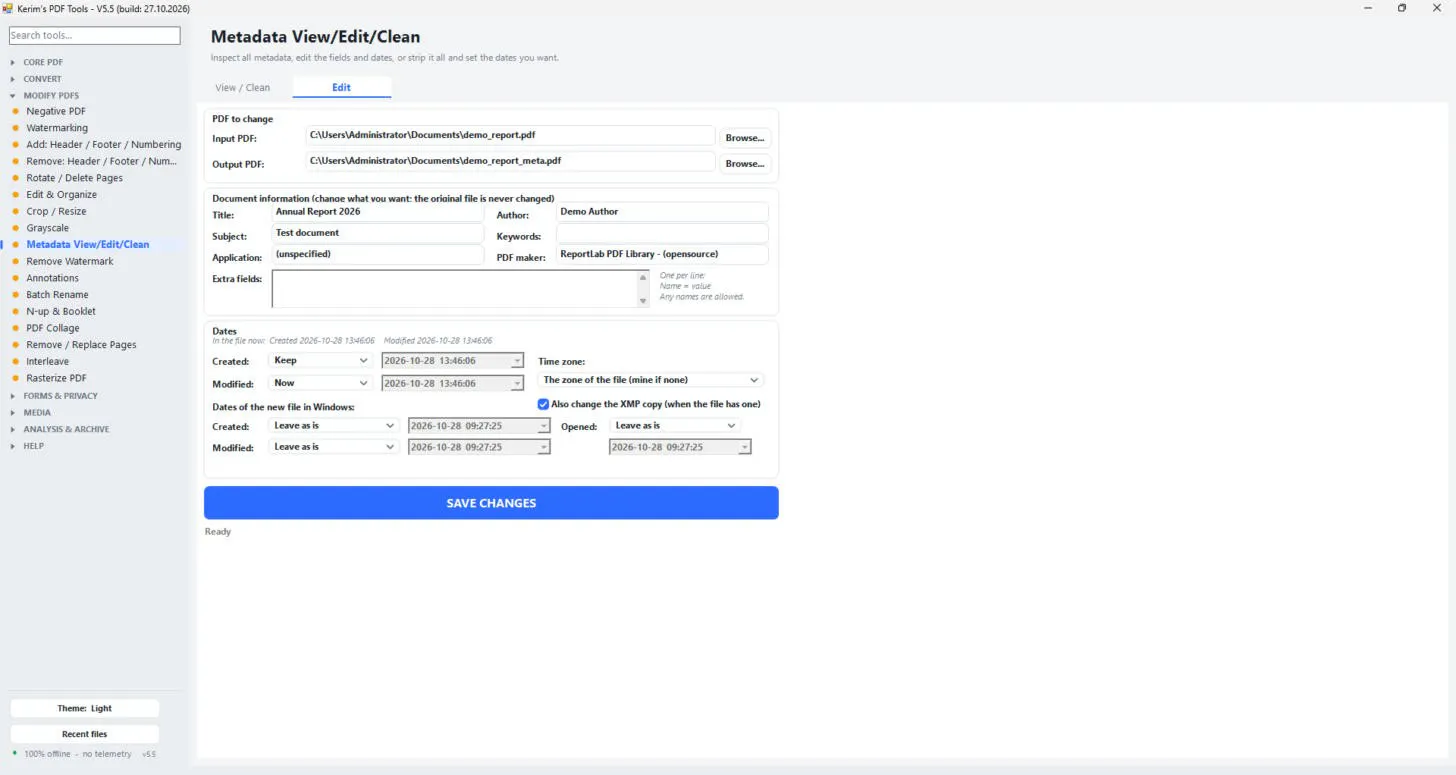Toggle the Theme: Light button

[x=85, y=708]
